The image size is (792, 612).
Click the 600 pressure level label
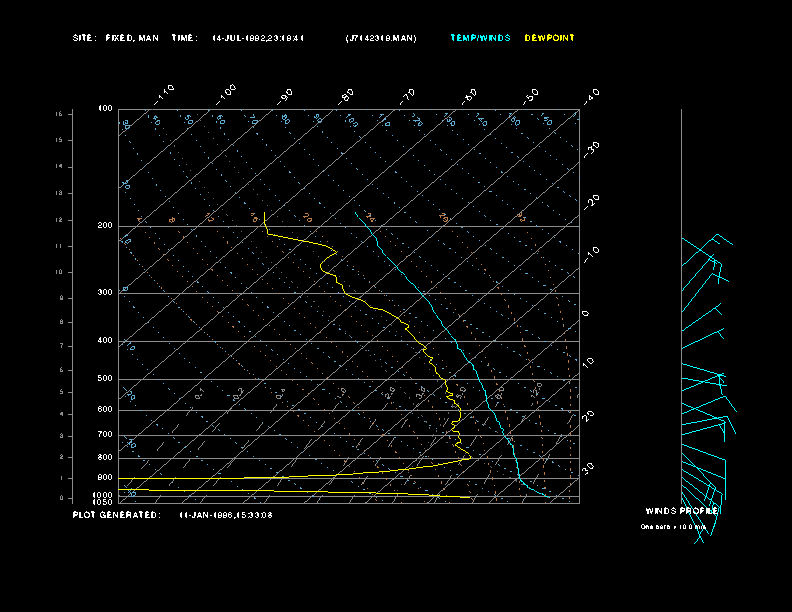click(105, 410)
